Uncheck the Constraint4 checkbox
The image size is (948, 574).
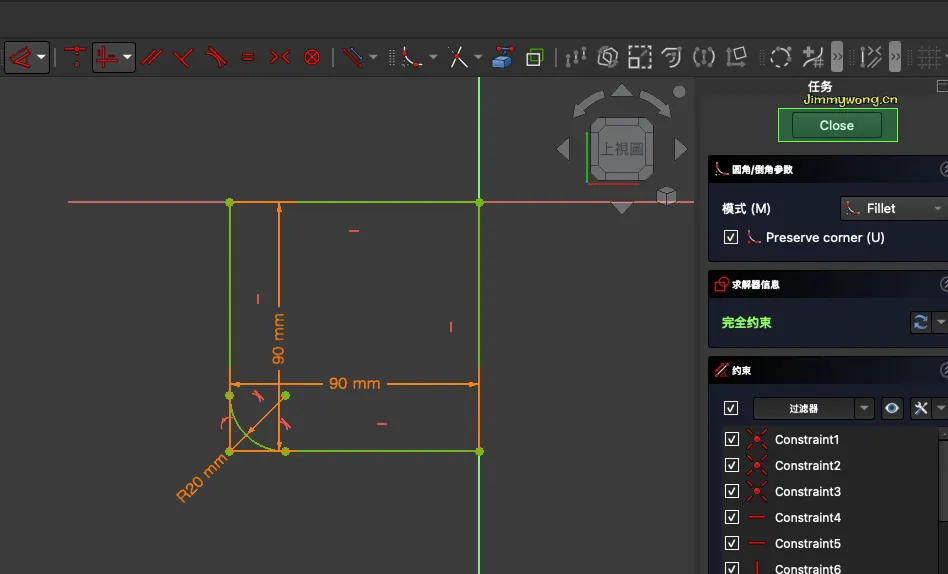tap(731, 518)
